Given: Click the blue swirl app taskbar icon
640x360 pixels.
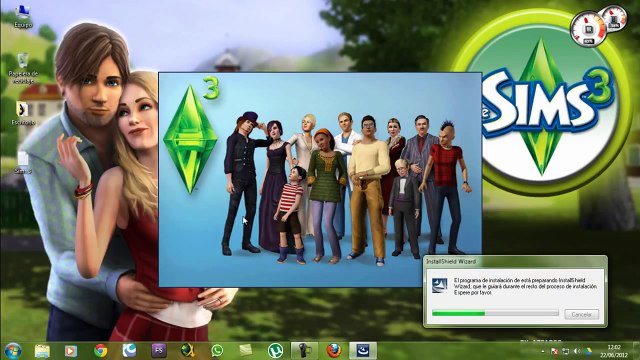Looking at the screenshot, I should coord(129,351).
